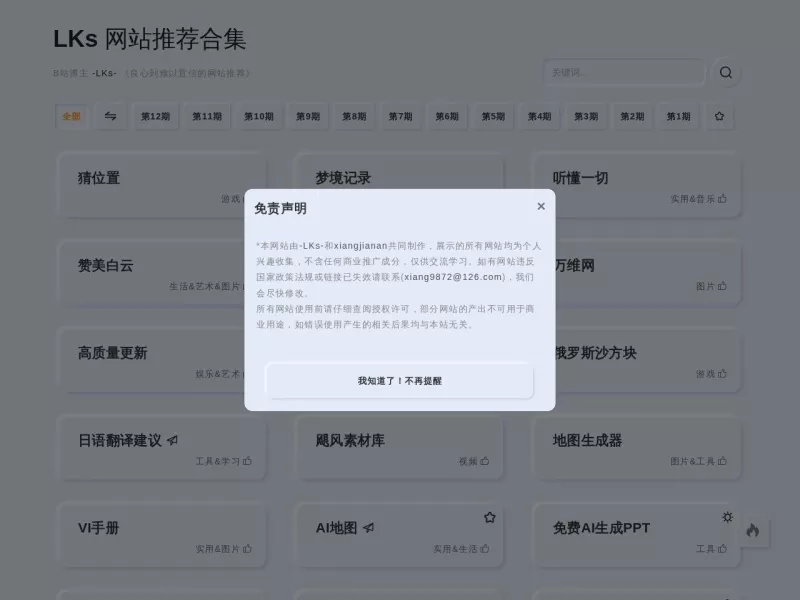Click the LKs 网站推荐合集 page title
800x600 pixels.
tap(149, 39)
